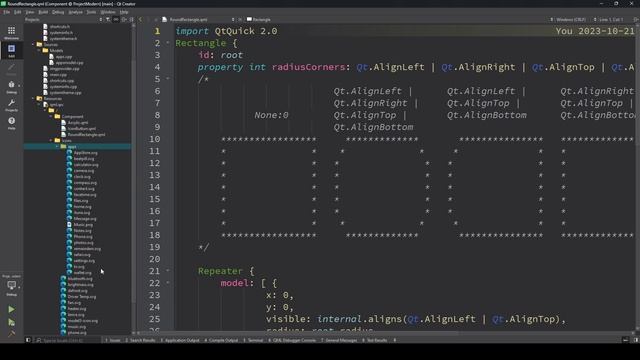Show the Issues output pane
This screenshot has height=360, width=640.
(x=113, y=340)
